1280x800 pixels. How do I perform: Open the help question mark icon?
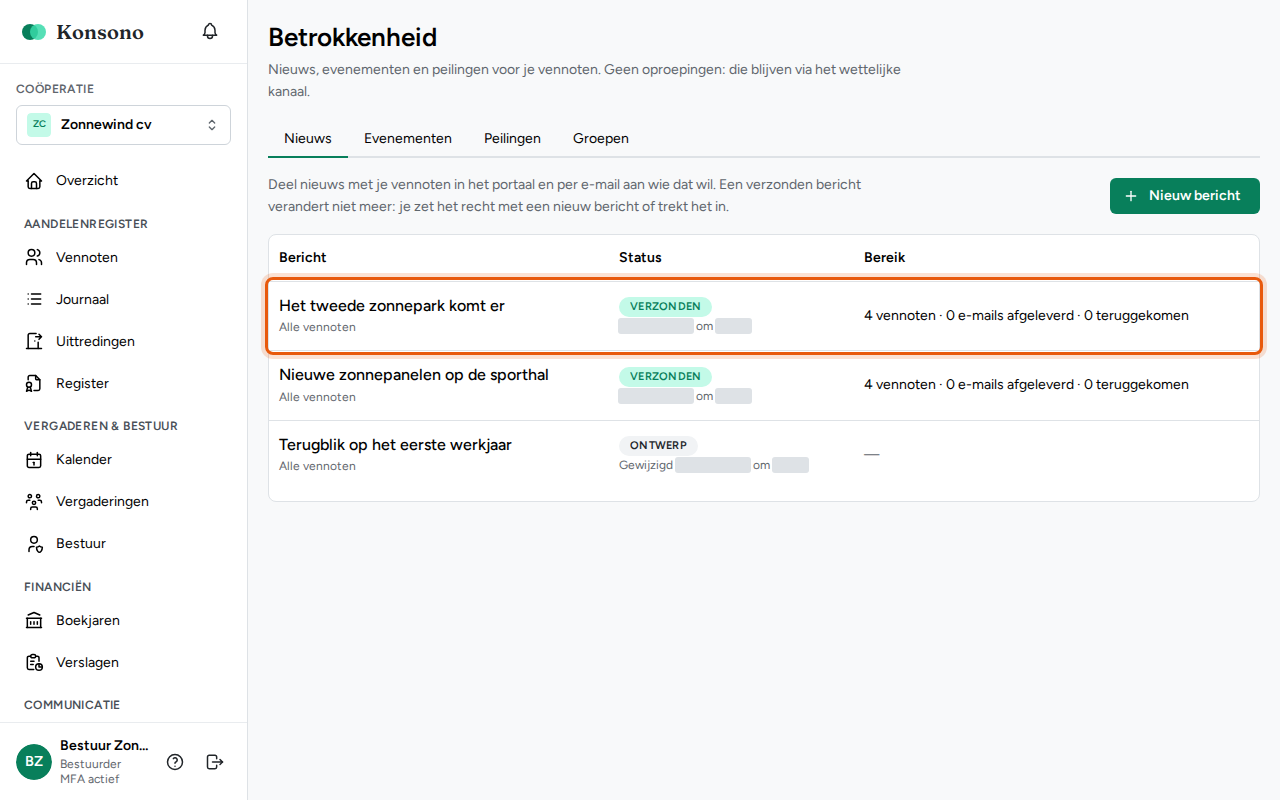pyautogui.click(x=175, y=762)
